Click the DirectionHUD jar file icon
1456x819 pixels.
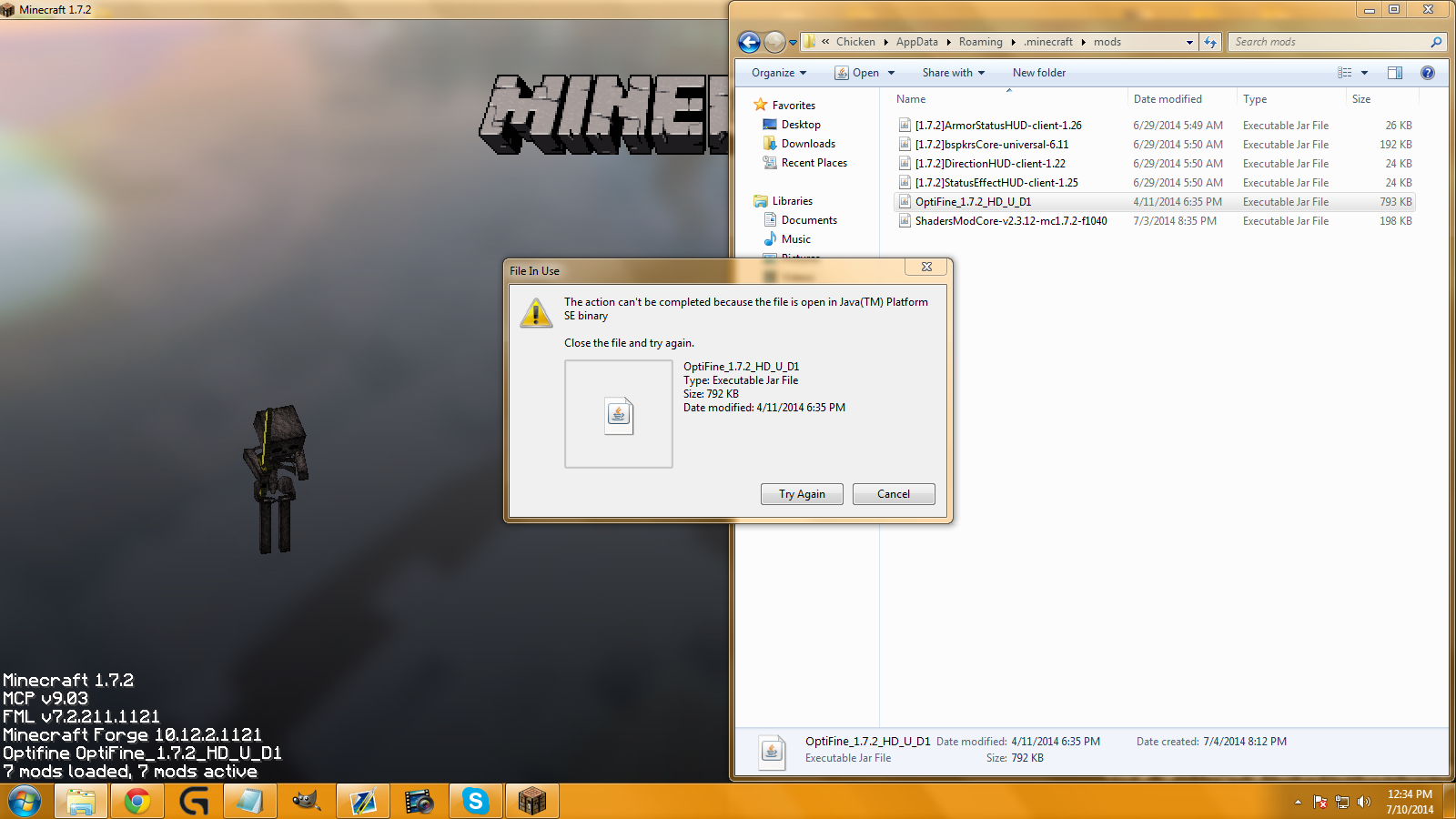[x=905, y=164]
